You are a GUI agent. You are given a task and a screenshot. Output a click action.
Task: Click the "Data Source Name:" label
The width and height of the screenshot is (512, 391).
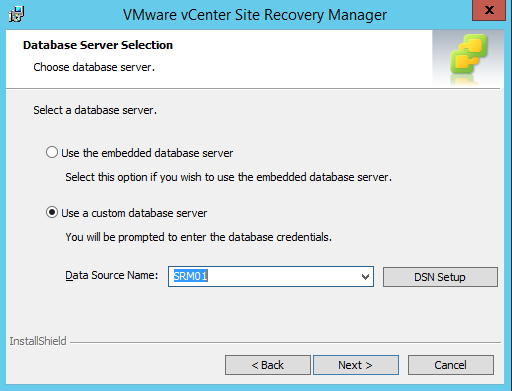pyautogui.click(x=112, y=275)
